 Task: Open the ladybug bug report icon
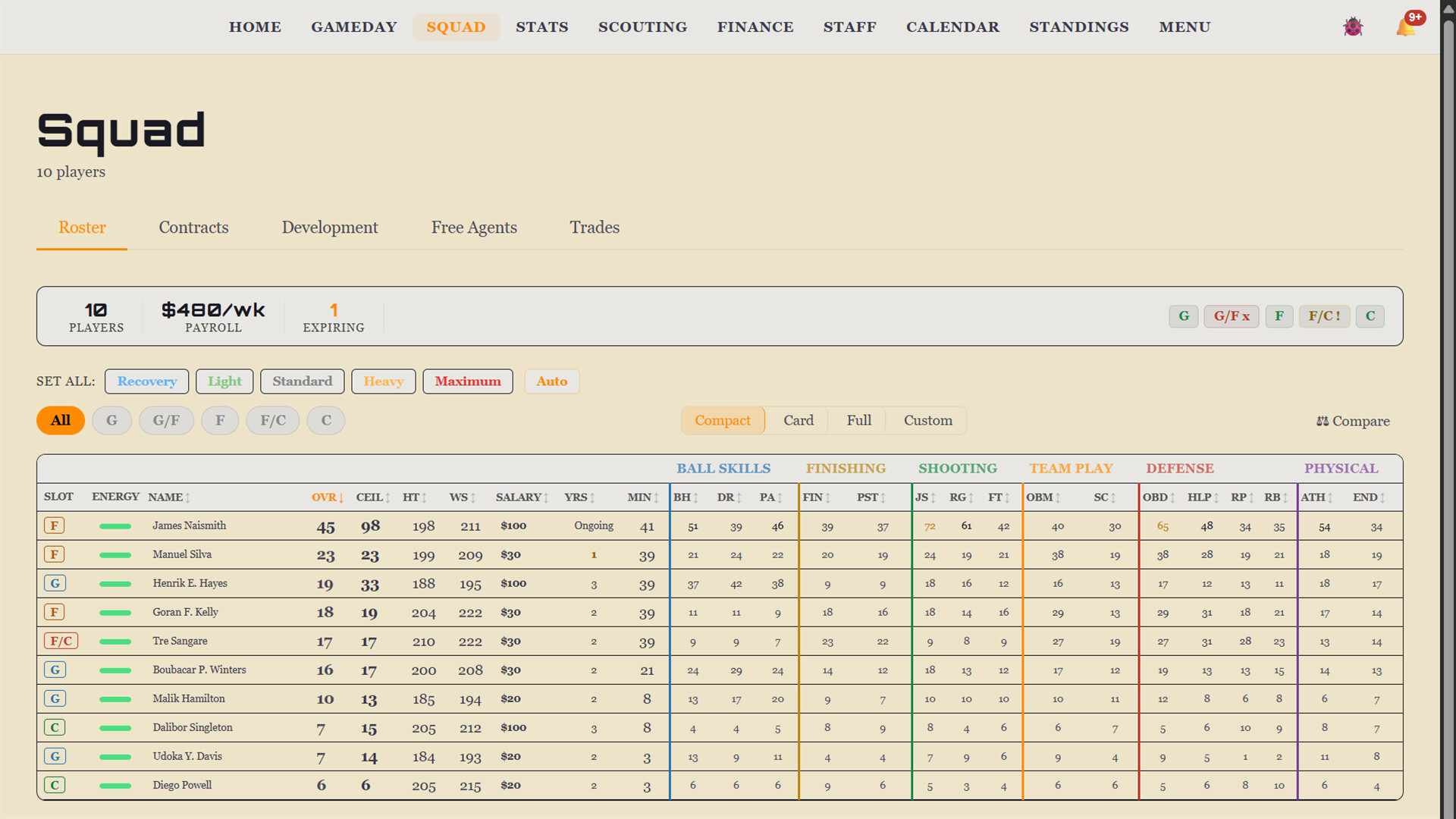pos(1353,27)
